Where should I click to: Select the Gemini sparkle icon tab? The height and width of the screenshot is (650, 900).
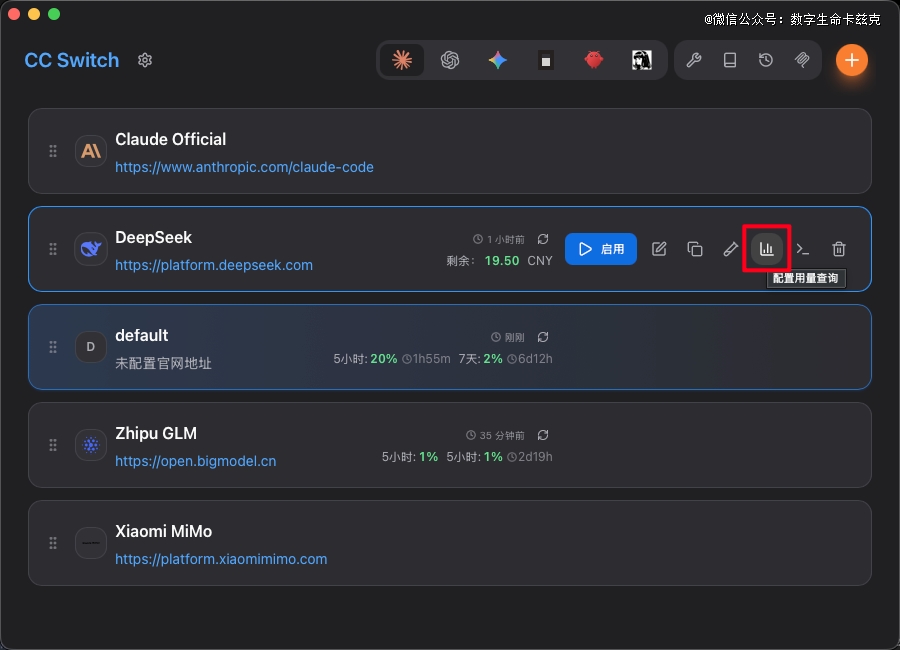pos(498,60)
